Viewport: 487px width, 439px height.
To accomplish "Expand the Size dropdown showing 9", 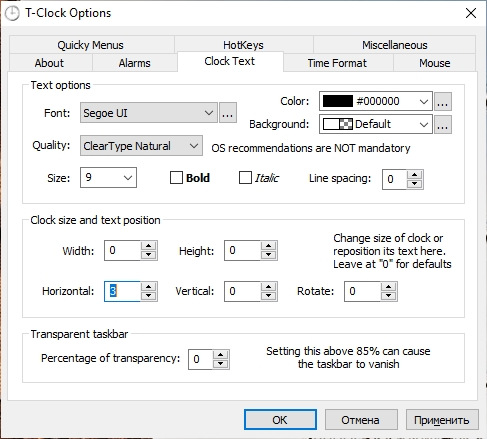I will tap(108, 177).
